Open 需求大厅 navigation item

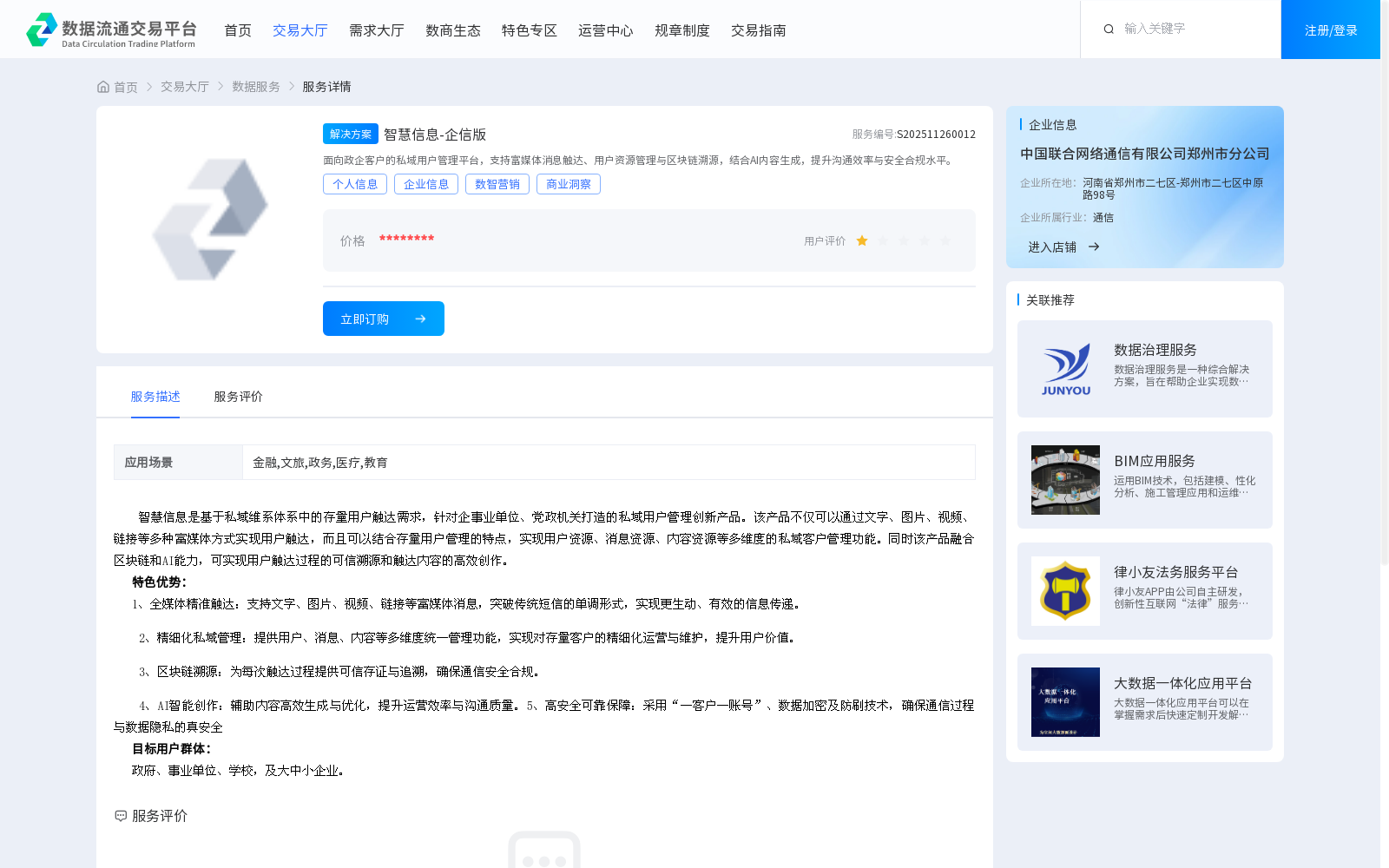tap(377, 30)
